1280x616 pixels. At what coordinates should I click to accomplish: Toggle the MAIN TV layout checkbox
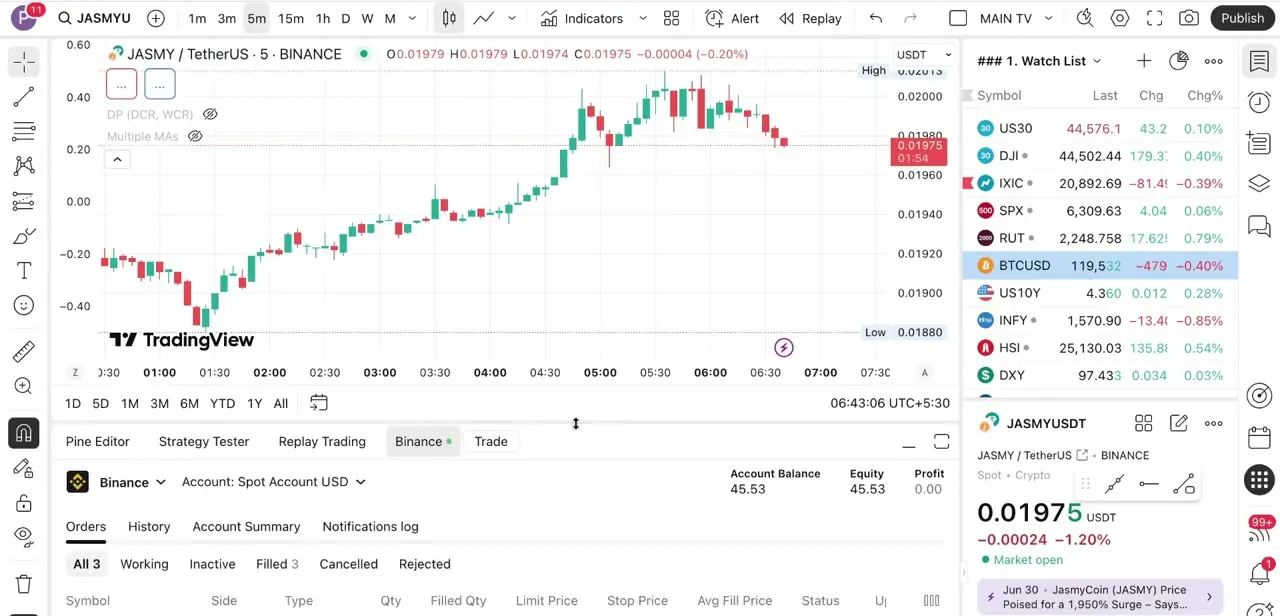pos(958,18)
